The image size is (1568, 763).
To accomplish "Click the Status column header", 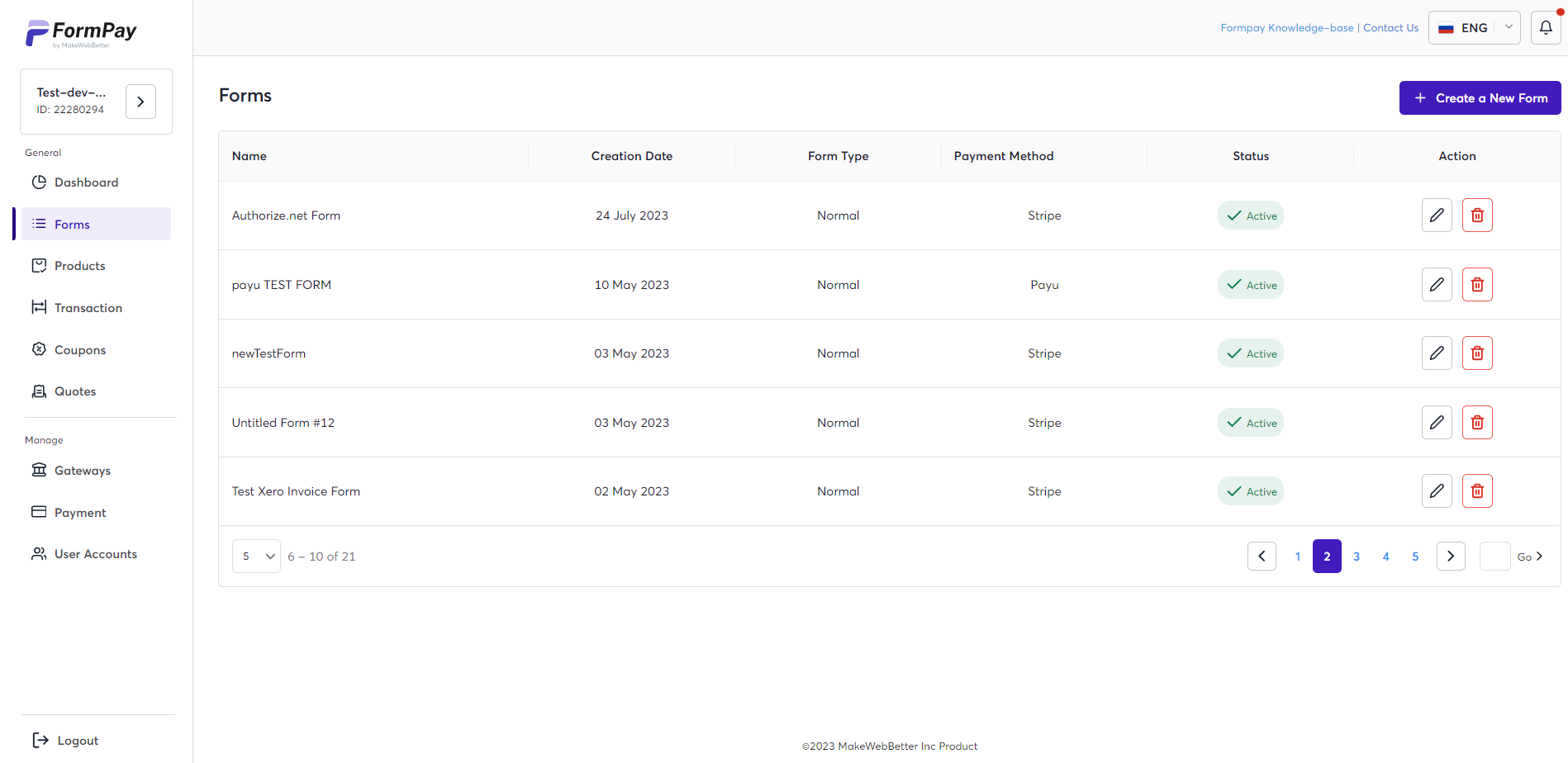I will [1251, 156].
